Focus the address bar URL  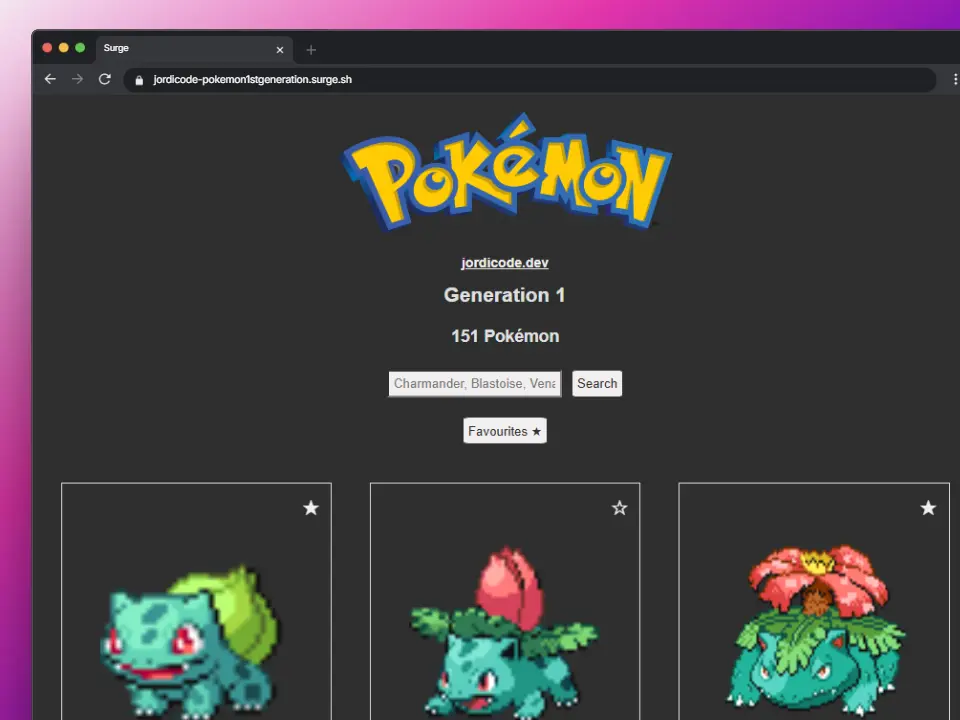point(400,80)
